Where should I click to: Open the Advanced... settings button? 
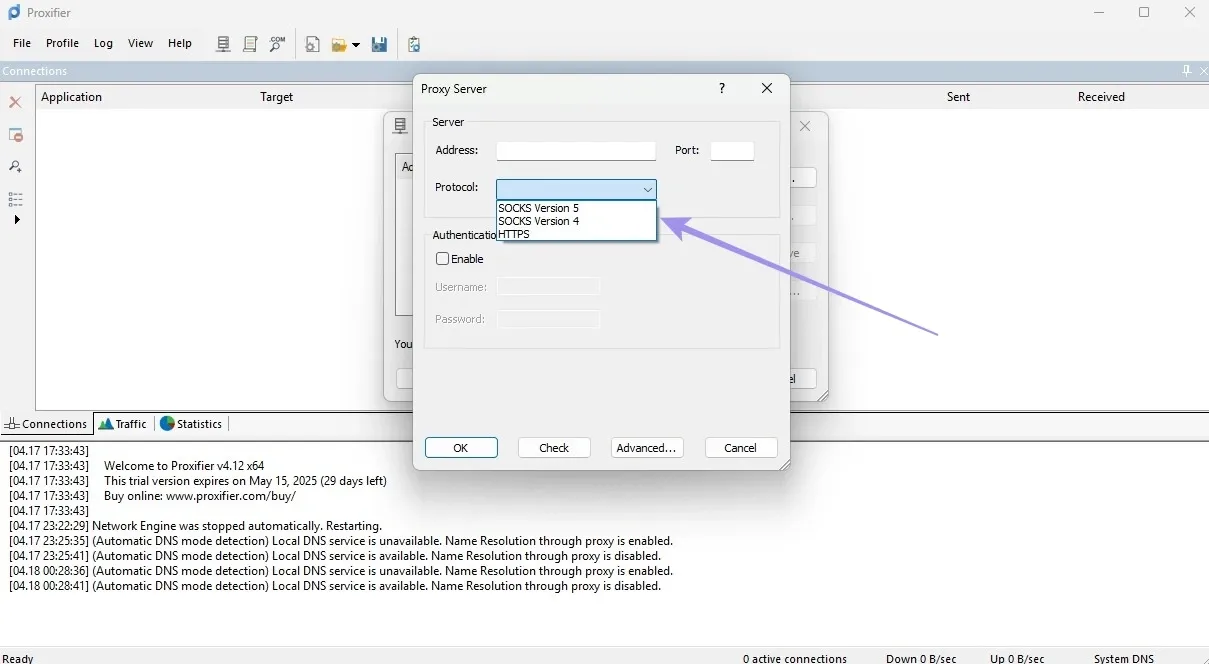[x=647, y=448]
